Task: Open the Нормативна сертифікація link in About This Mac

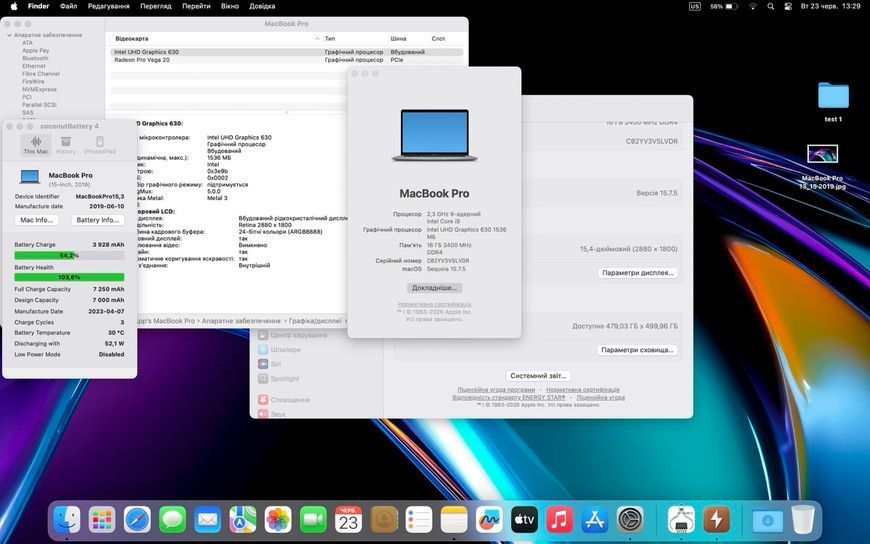Action: 434,304
